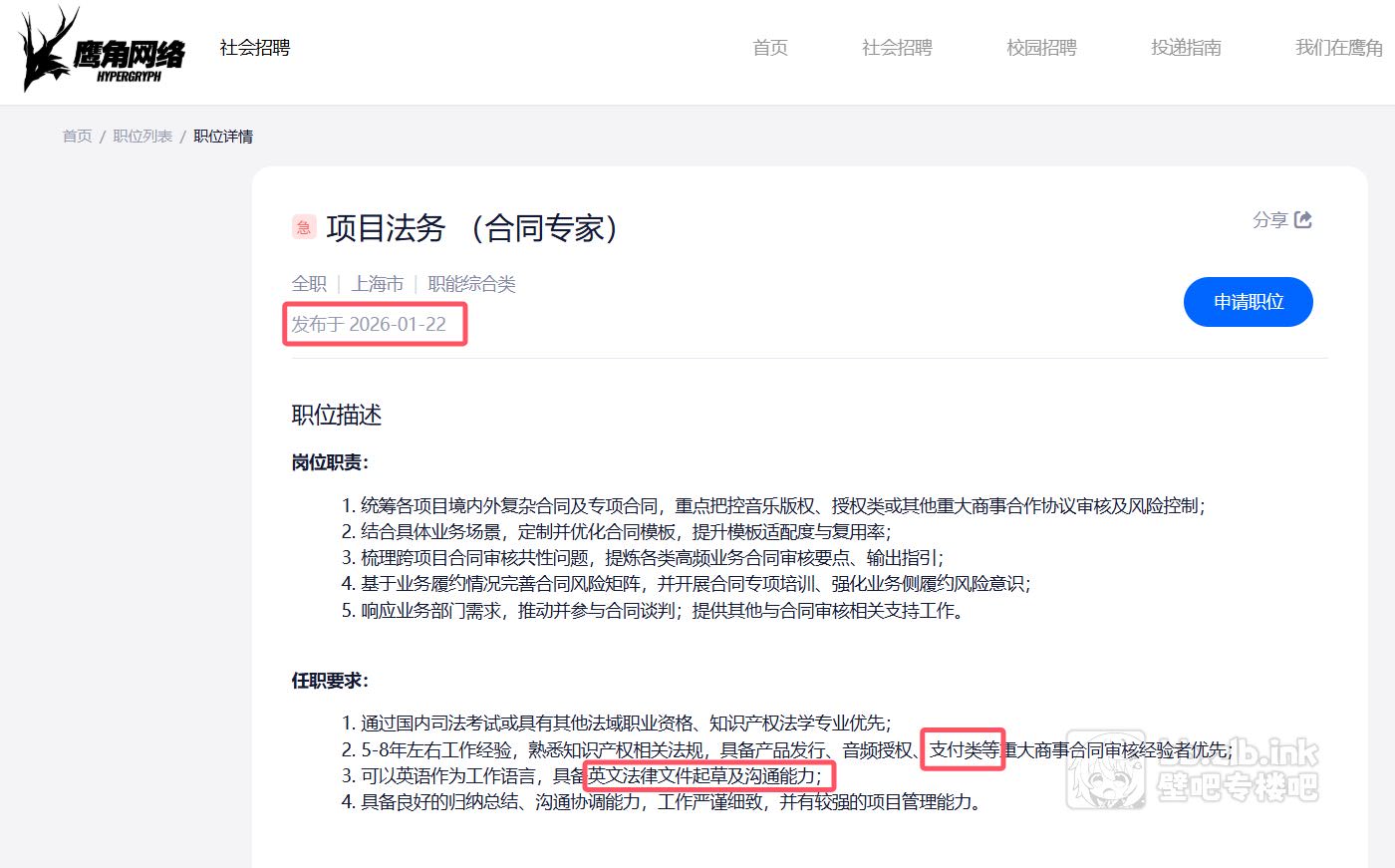Image resolution: width=1395 pixels, height=868 pixels.
Task: Click the share arrow icon
Action: (x=1302, y=220)
